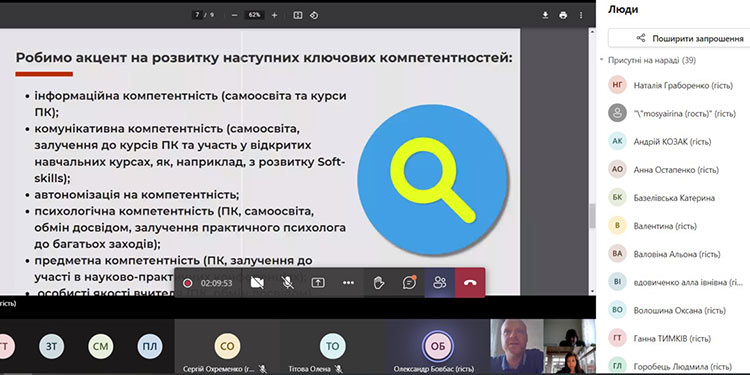Screen dimensions: 750x375
Task: Click the red recording indicator
Action: coord(188,283)
